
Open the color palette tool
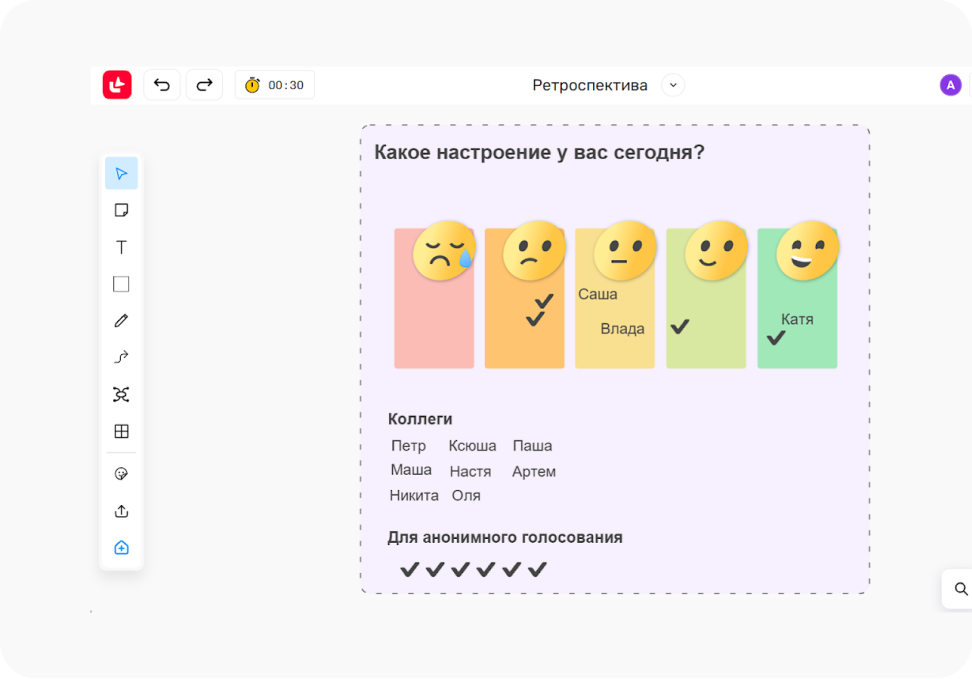pos(121,474)
